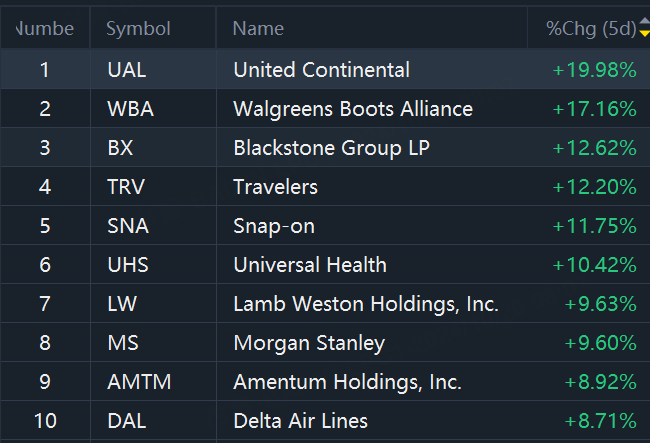Image resolution: width=650 pixels, height=443 pixels.
Task: Select the SNA ticker symbol
Action: [127, 226]
